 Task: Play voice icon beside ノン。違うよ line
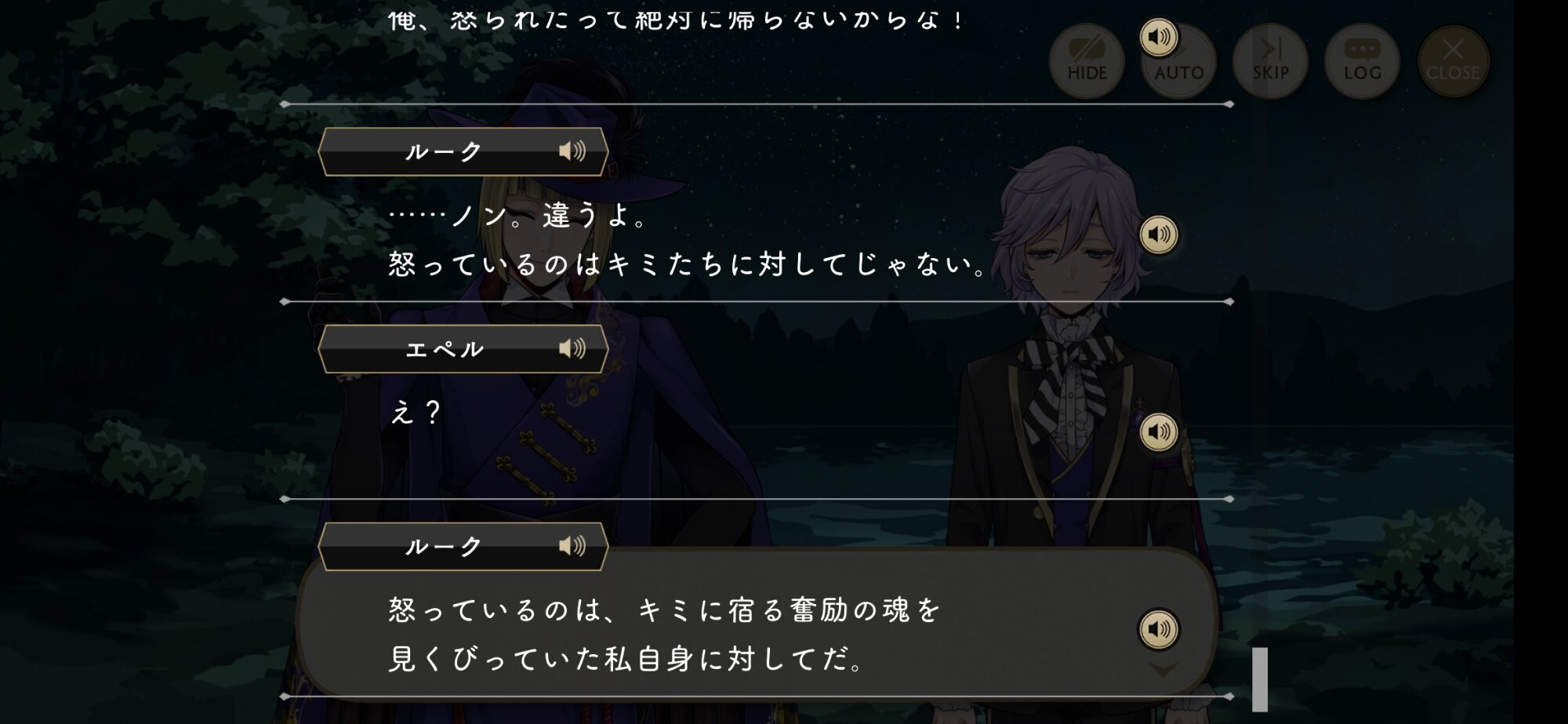[1159, 235]
